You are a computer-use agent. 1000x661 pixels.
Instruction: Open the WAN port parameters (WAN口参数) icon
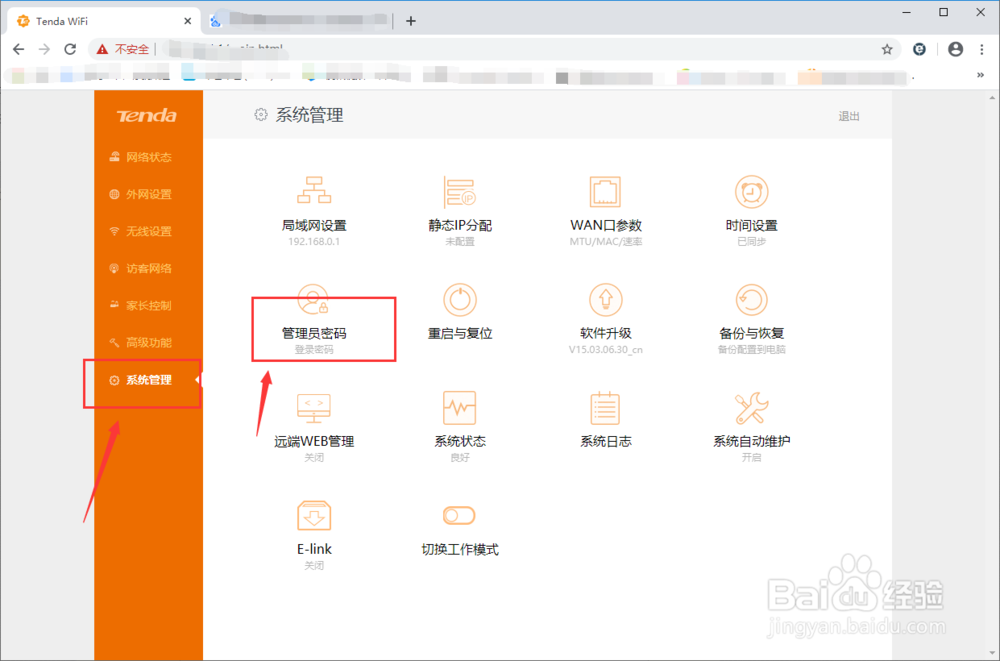coord(605,191)
